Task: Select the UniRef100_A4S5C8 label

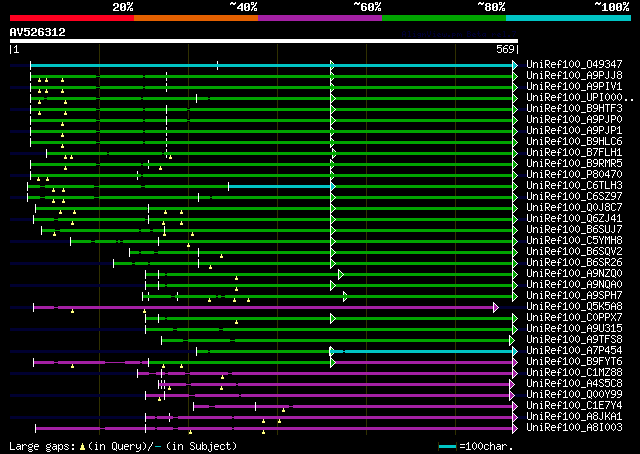Action: tap(574, 384)
